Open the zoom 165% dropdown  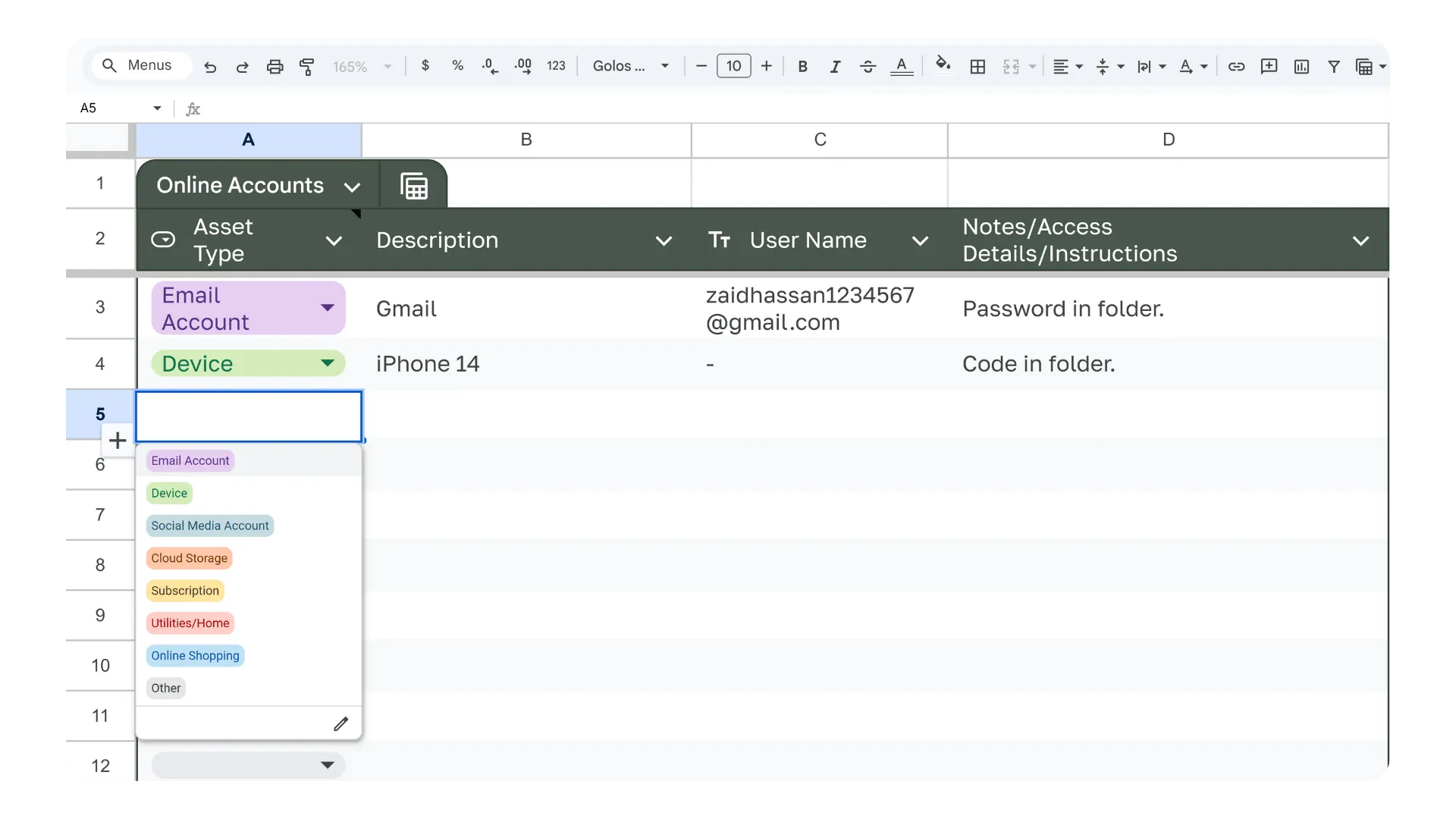[x=362, y=67]
